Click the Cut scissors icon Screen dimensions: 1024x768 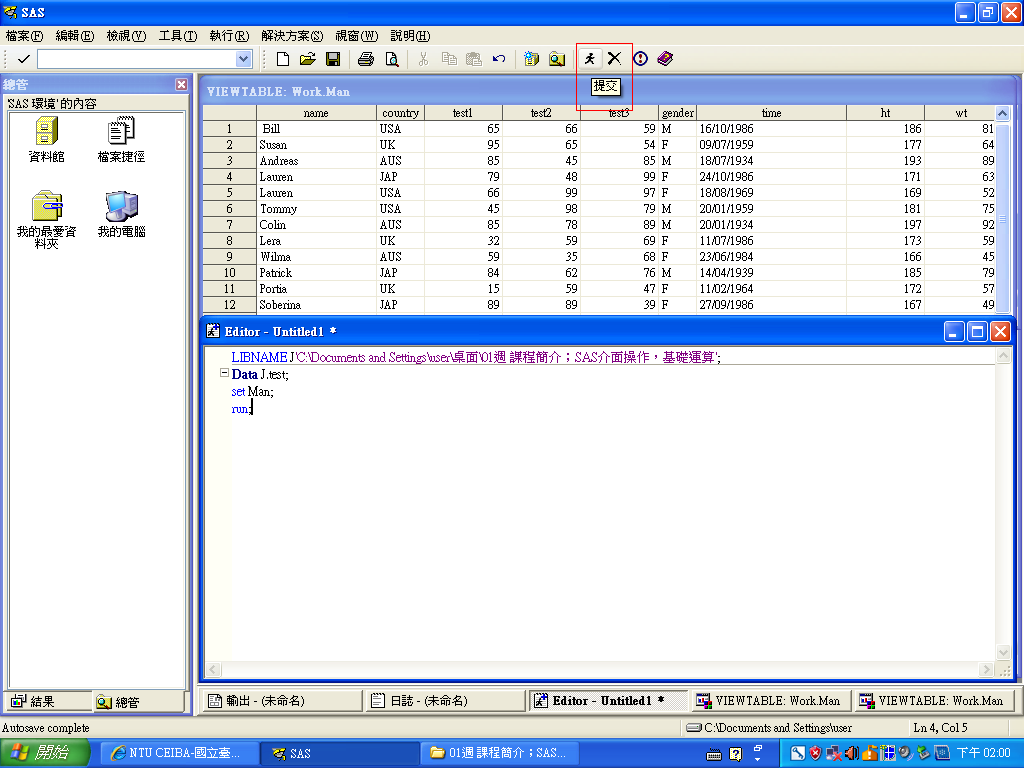pos(423,59)
